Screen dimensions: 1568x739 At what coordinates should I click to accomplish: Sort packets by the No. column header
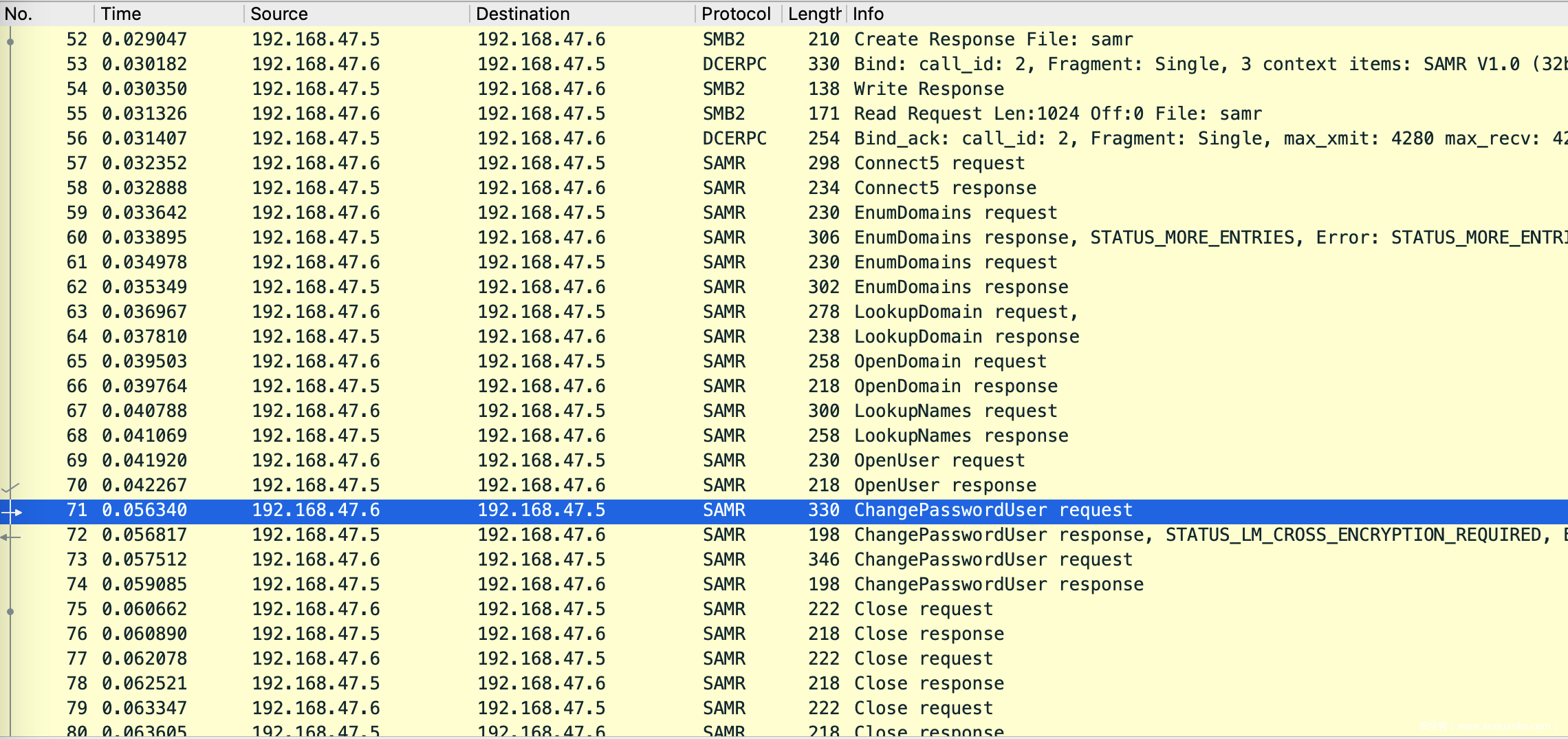(x=47, y=14)
